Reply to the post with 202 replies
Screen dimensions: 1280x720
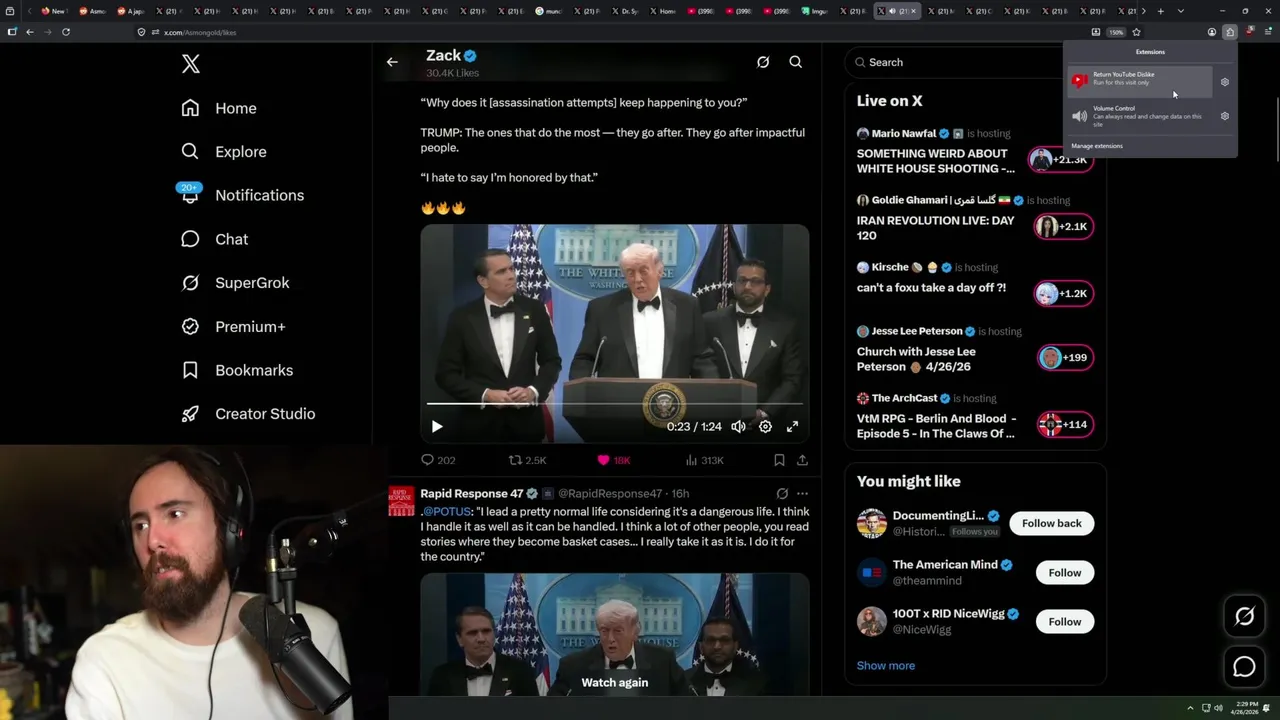(438, 460)
